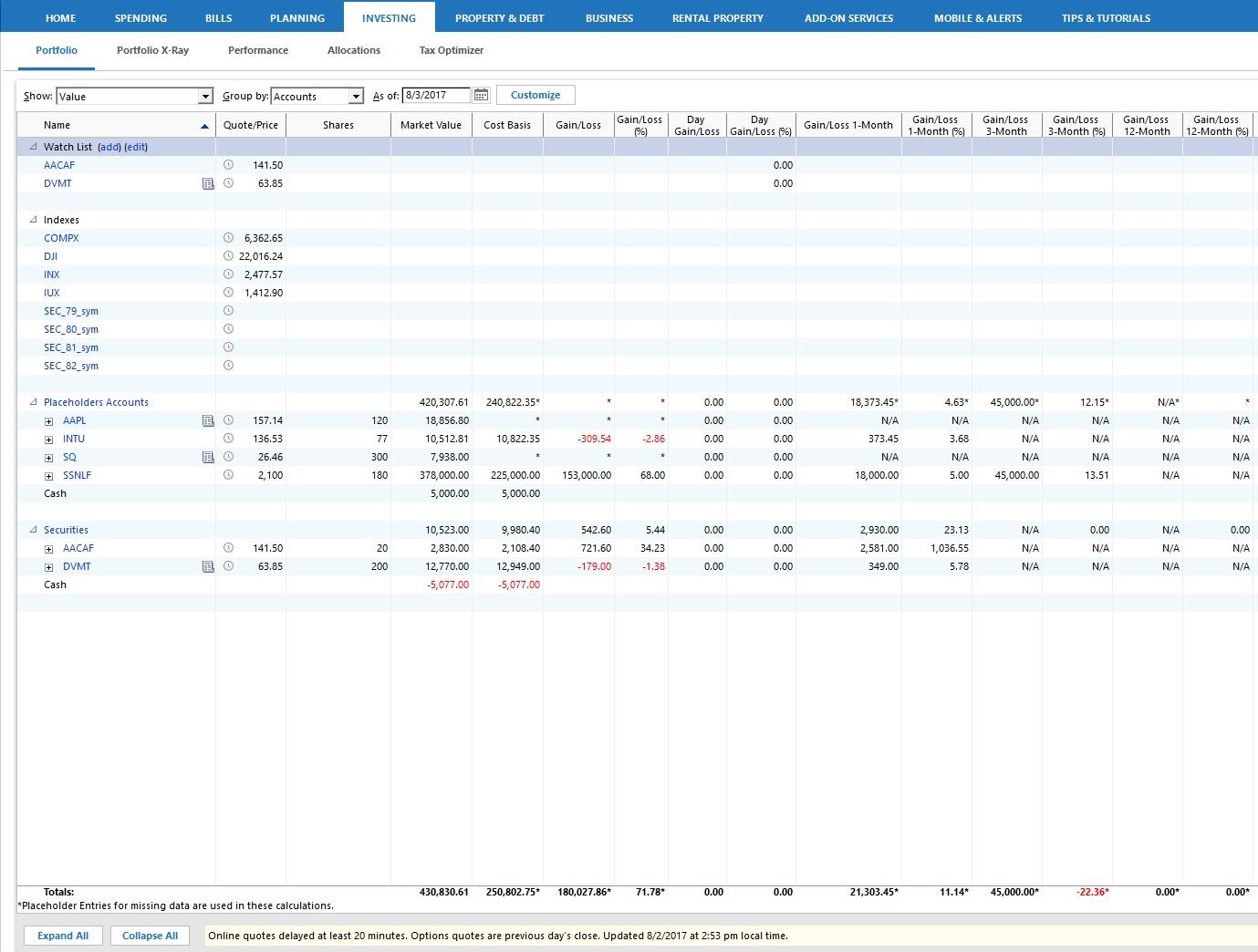Open the Show dropdown
The height and width of the screenshot is (952, 1258).
click(x=205, y=97)
